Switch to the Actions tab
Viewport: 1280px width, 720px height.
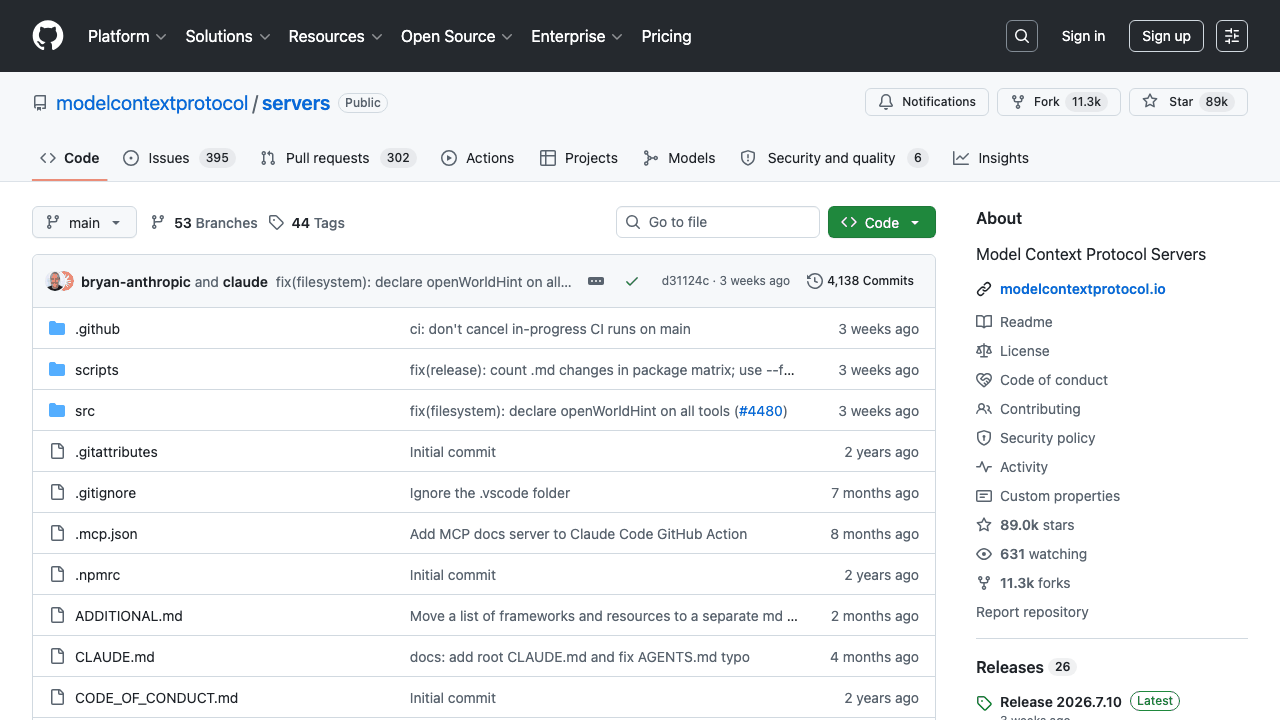coord(477,158)
